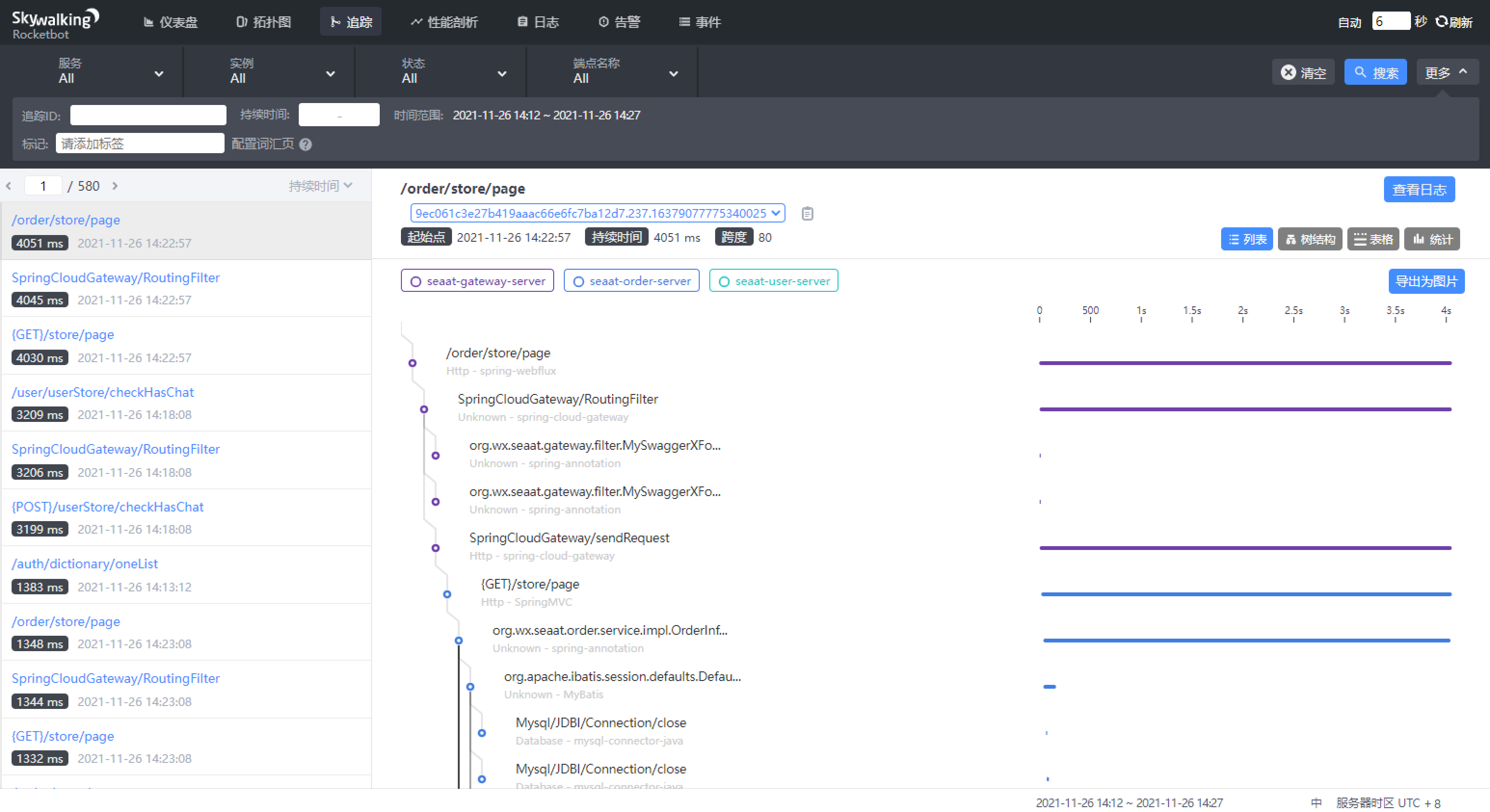1490x812 pixels.
Task: Open the 4051 ms /order/store/page trace
Action: [186, 231]
